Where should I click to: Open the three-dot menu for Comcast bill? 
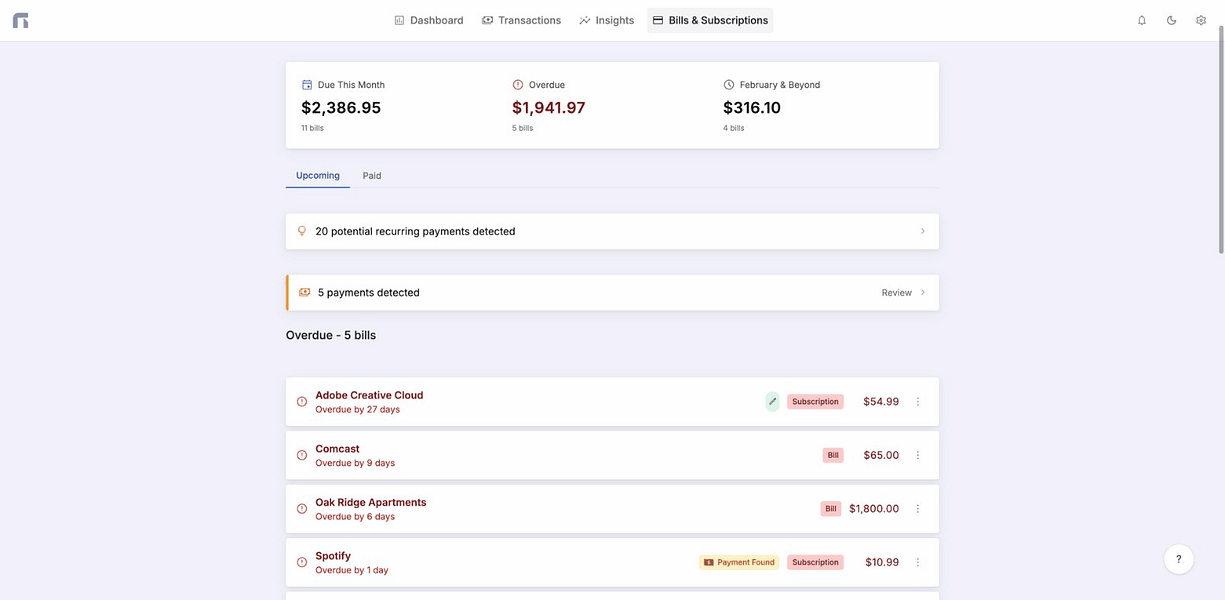tap(918, 455)
